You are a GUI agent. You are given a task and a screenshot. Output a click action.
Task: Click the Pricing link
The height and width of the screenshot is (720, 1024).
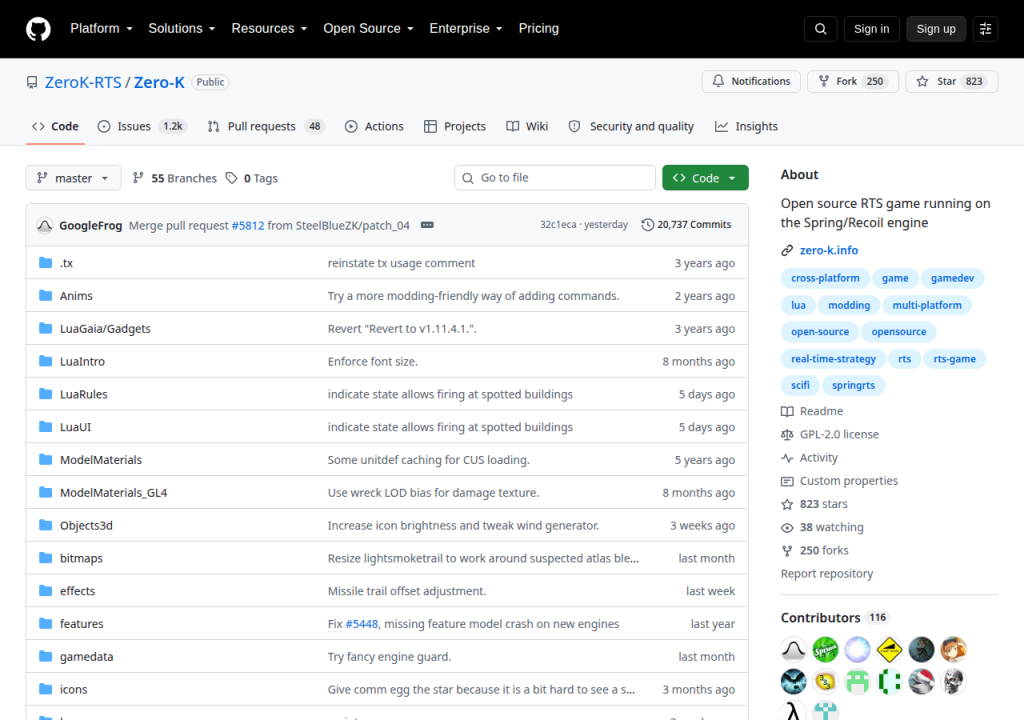(539, 29)
